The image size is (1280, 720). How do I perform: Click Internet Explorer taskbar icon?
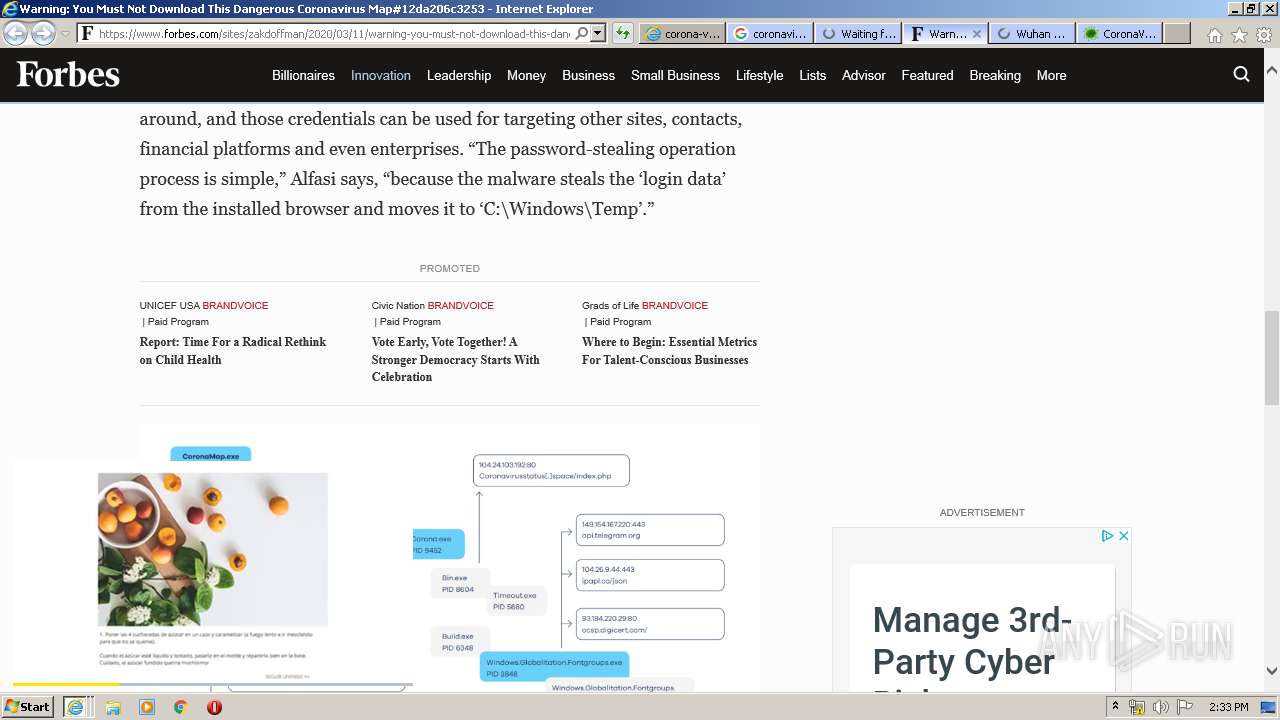pos(75,707)
